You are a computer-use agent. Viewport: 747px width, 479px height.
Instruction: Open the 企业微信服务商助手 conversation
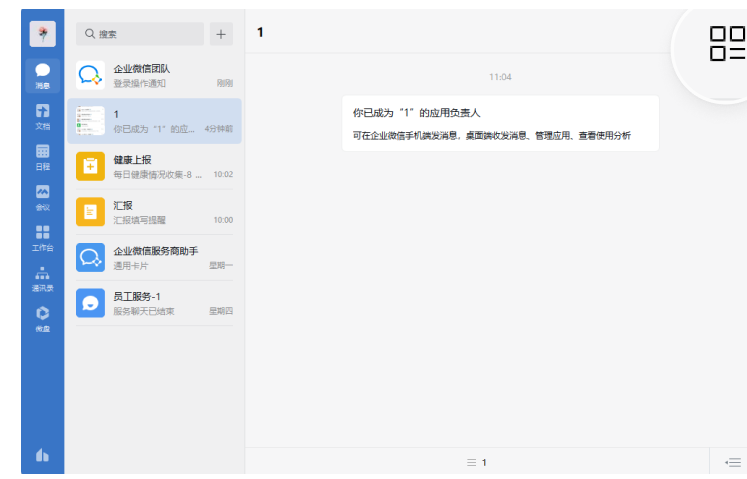coord(154,258)
